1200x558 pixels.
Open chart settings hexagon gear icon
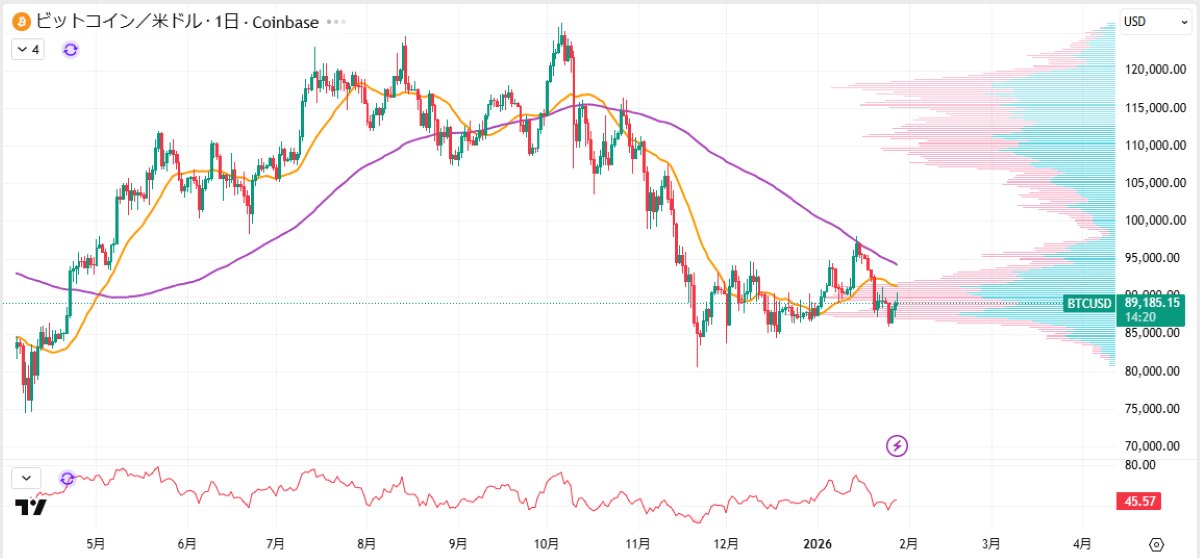point(1157,544)
